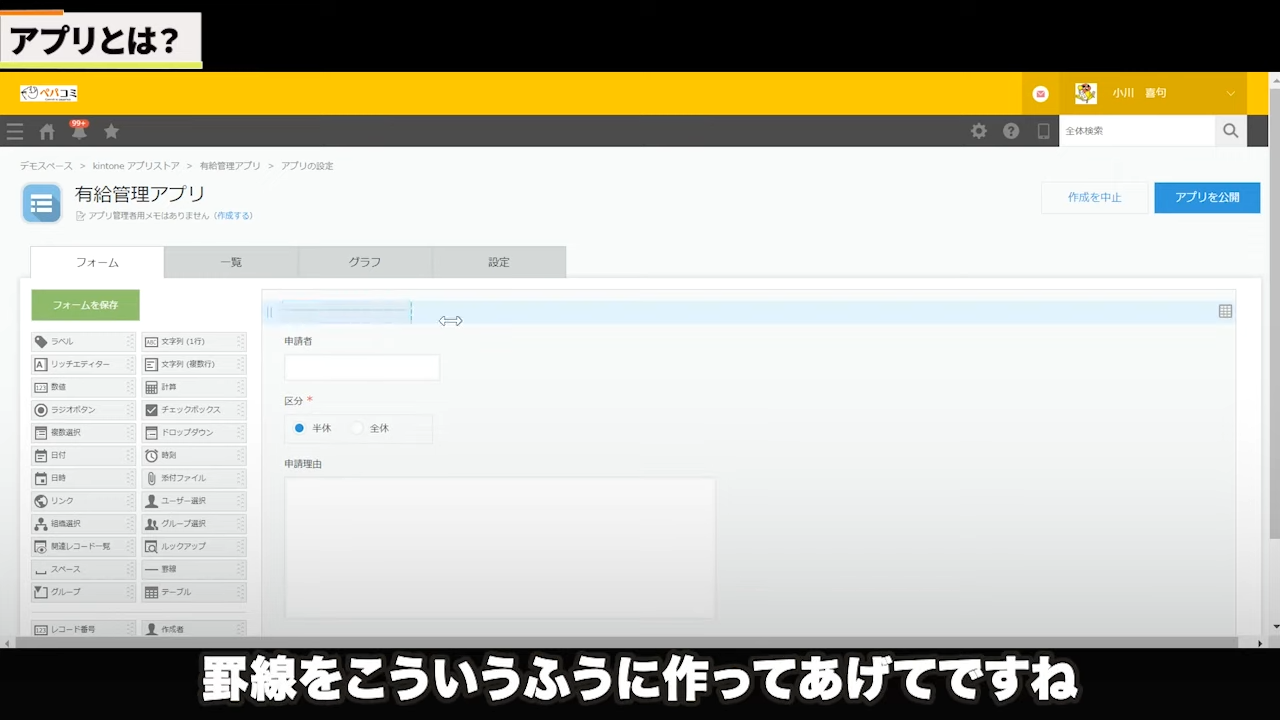This screenshot has height=720, width=1280.
Task: Click the フォームを保存 button
Action: (x=85, y=305)
